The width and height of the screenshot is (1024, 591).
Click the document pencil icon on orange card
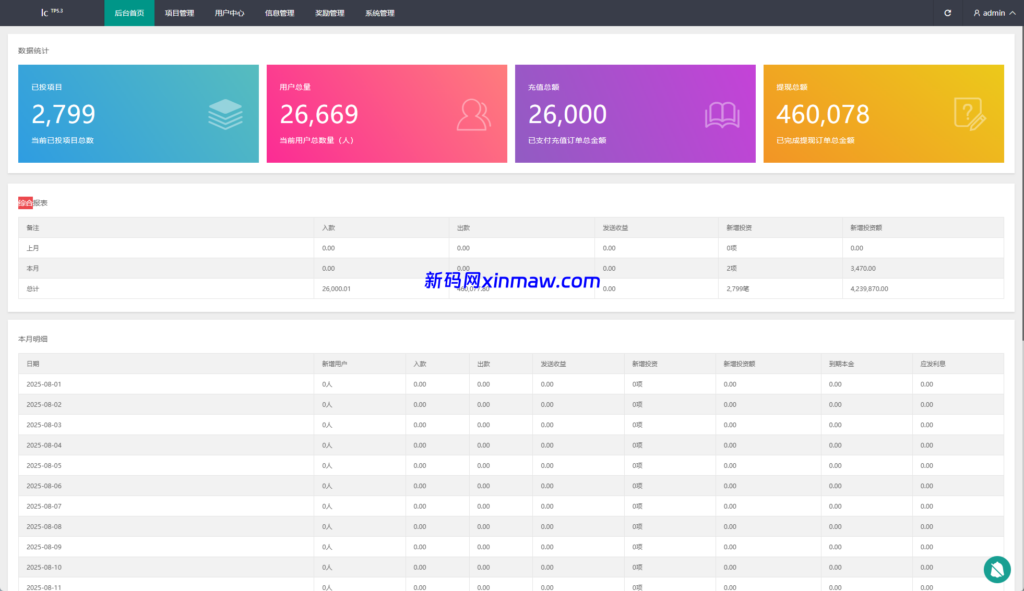(x=969, y=114)
